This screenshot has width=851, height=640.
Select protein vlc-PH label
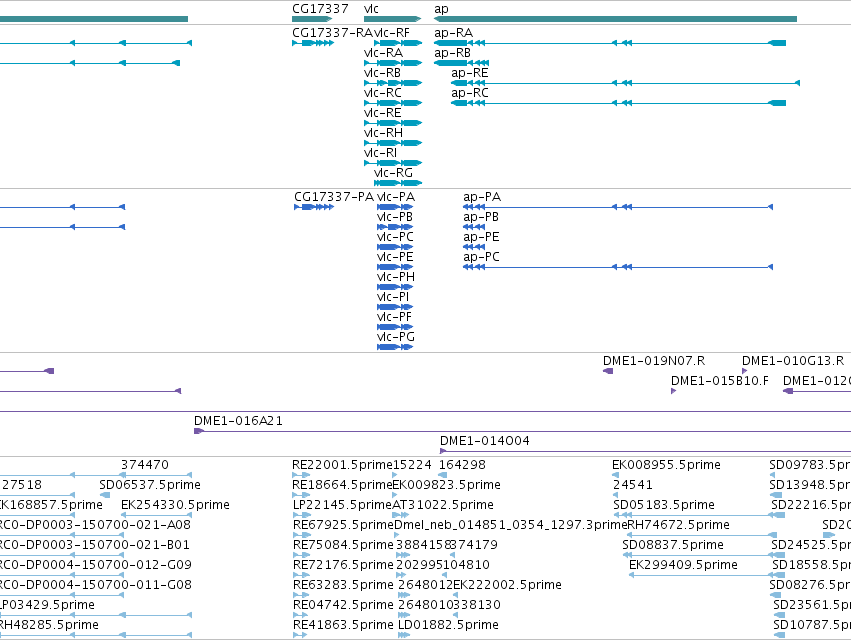point(396,277)
